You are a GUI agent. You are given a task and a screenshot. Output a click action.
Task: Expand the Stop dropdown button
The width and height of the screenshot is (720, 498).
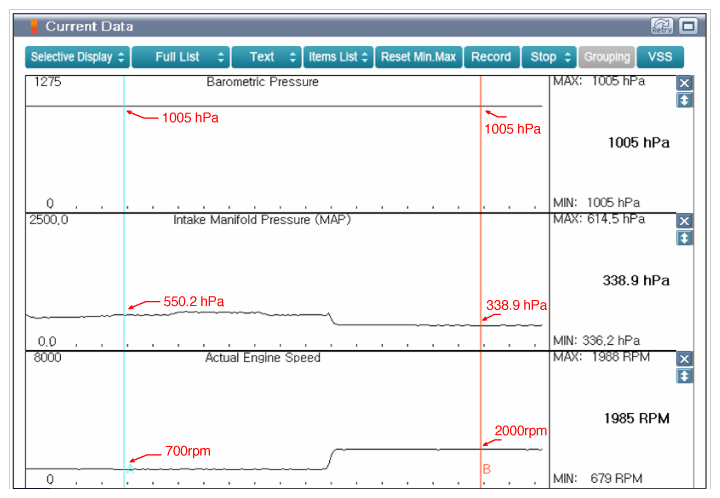click(549, 57)
